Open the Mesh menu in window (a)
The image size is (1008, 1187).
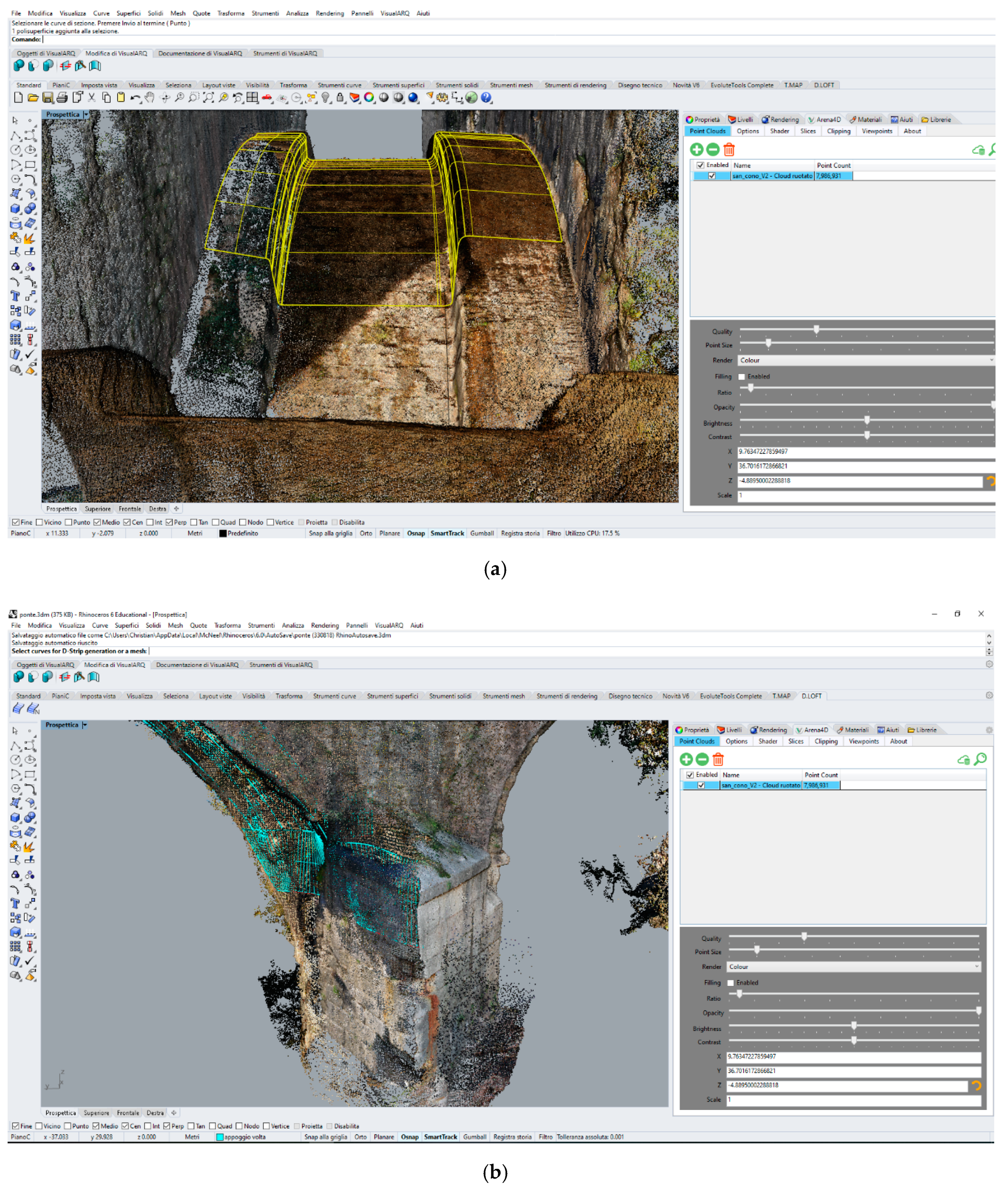click(178, 13)
